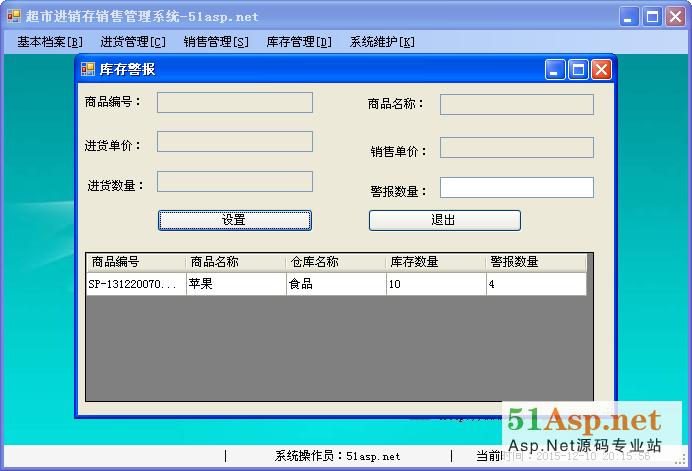Click the 警报数量 column header
The image size is (692, 471).
pos(534,262)
